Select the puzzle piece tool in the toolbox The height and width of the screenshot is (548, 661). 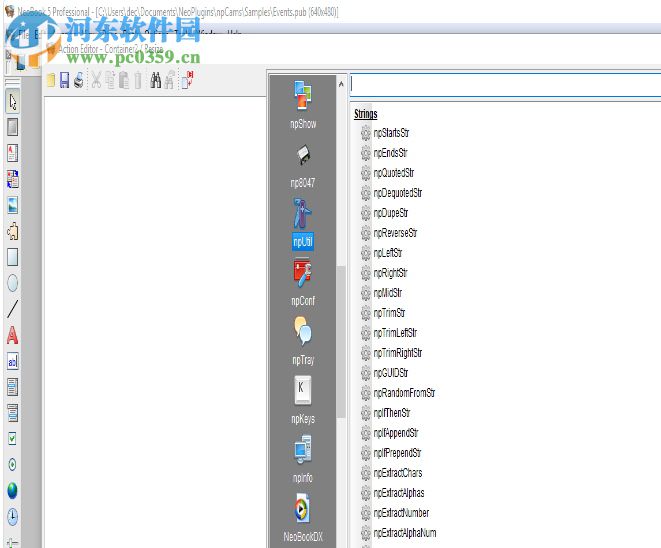pyautogui.click(x=13, y=231)
